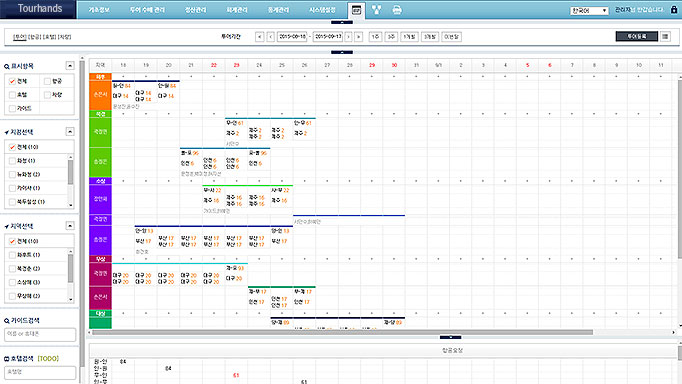Image resolution: width=682 pixels, height=384 pixels.
Task: Click the lock icon at top right
Action: [x=674, y=9]
